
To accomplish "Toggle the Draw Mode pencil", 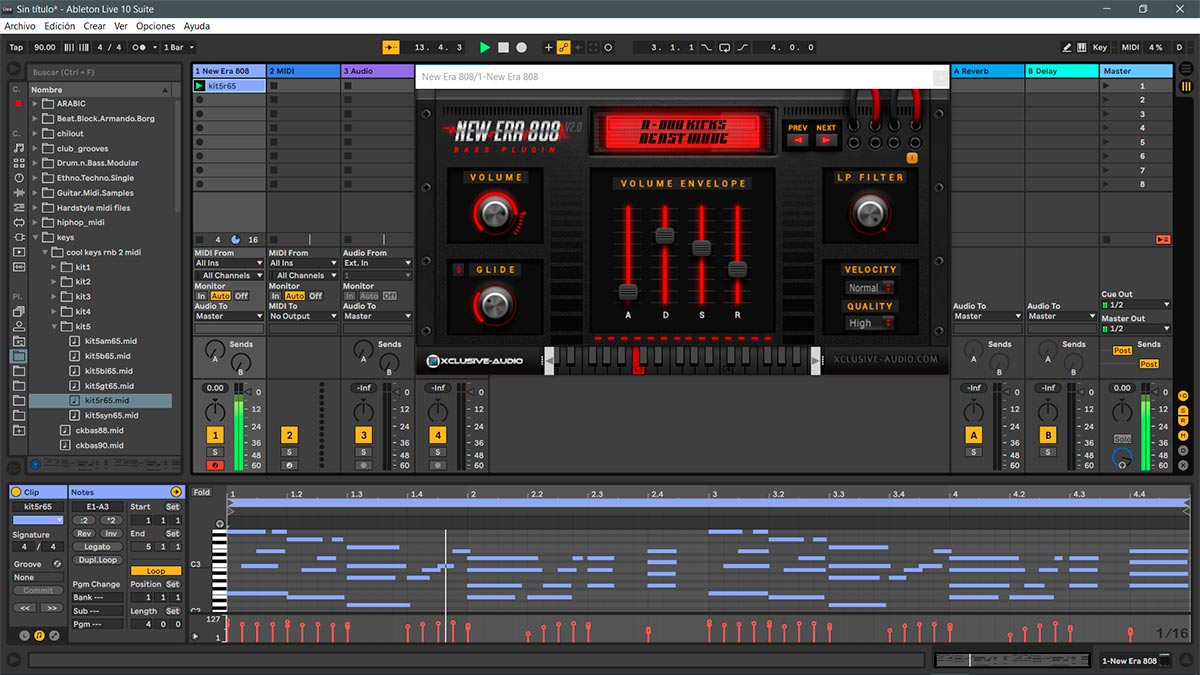I will (1067, 47).
